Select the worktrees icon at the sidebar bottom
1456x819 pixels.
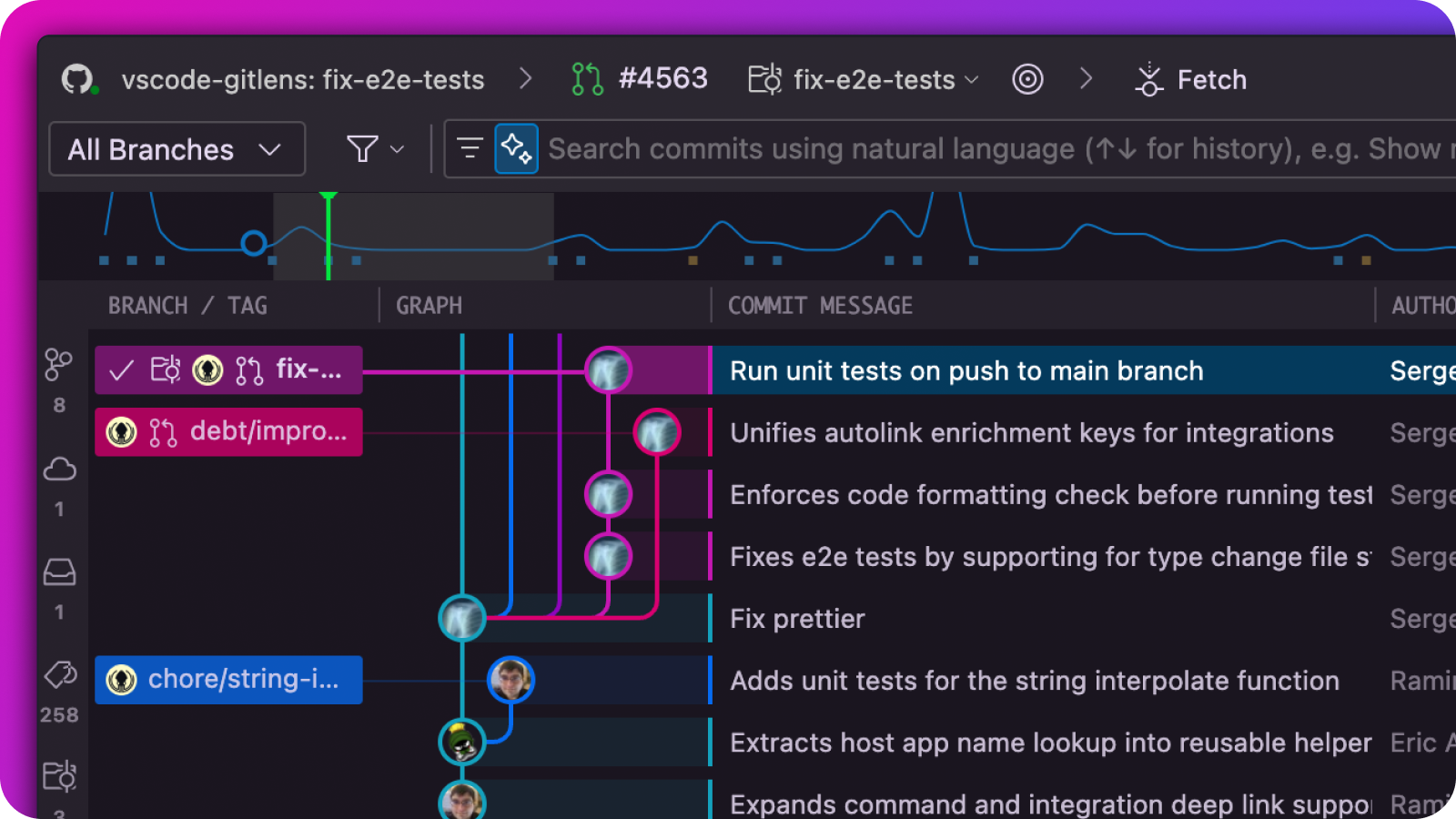[x=58, y=776]
